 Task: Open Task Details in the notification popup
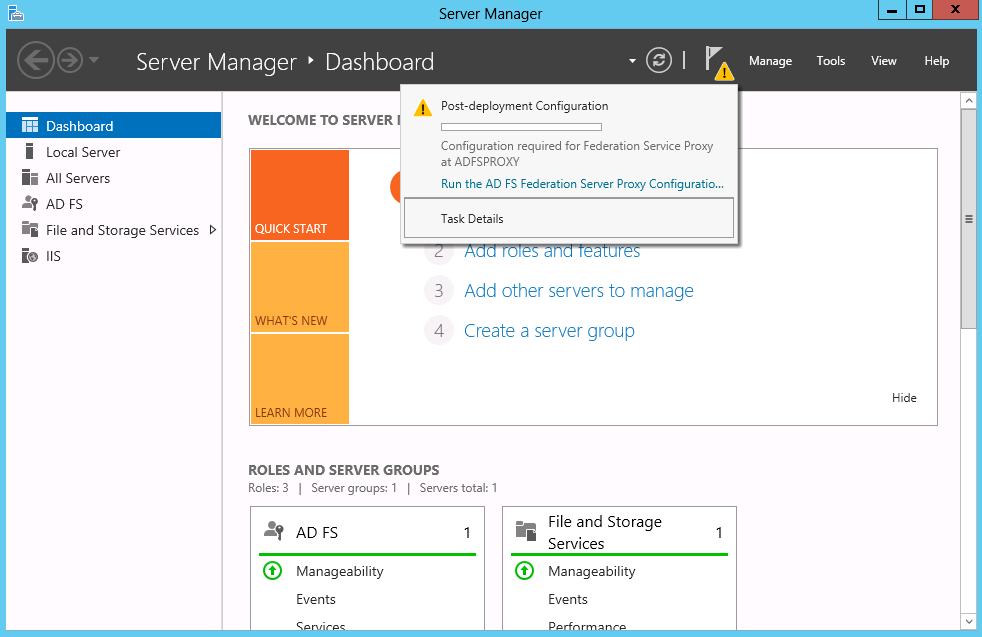click(569, 218)
